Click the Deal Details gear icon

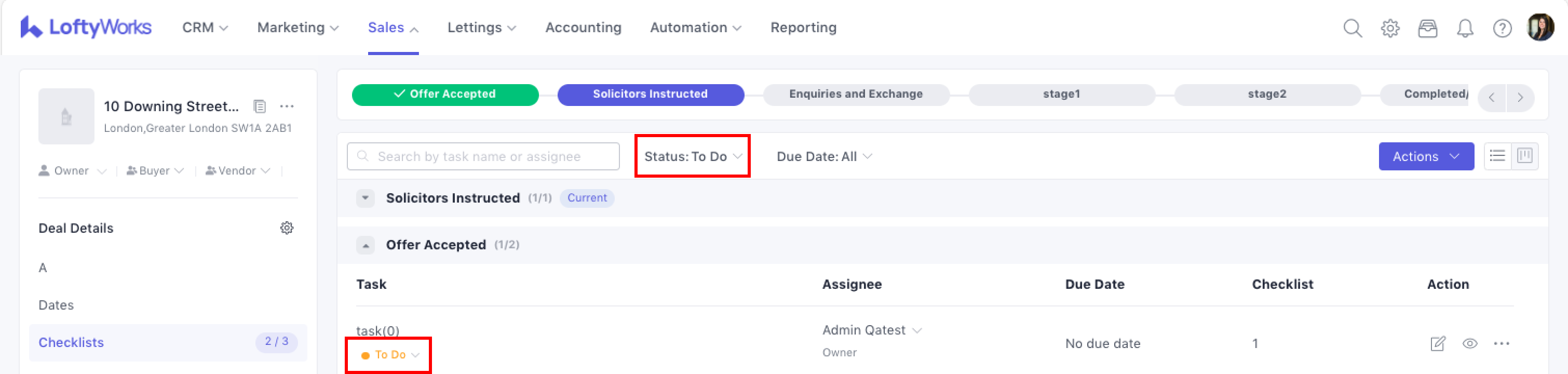[287, 228]
